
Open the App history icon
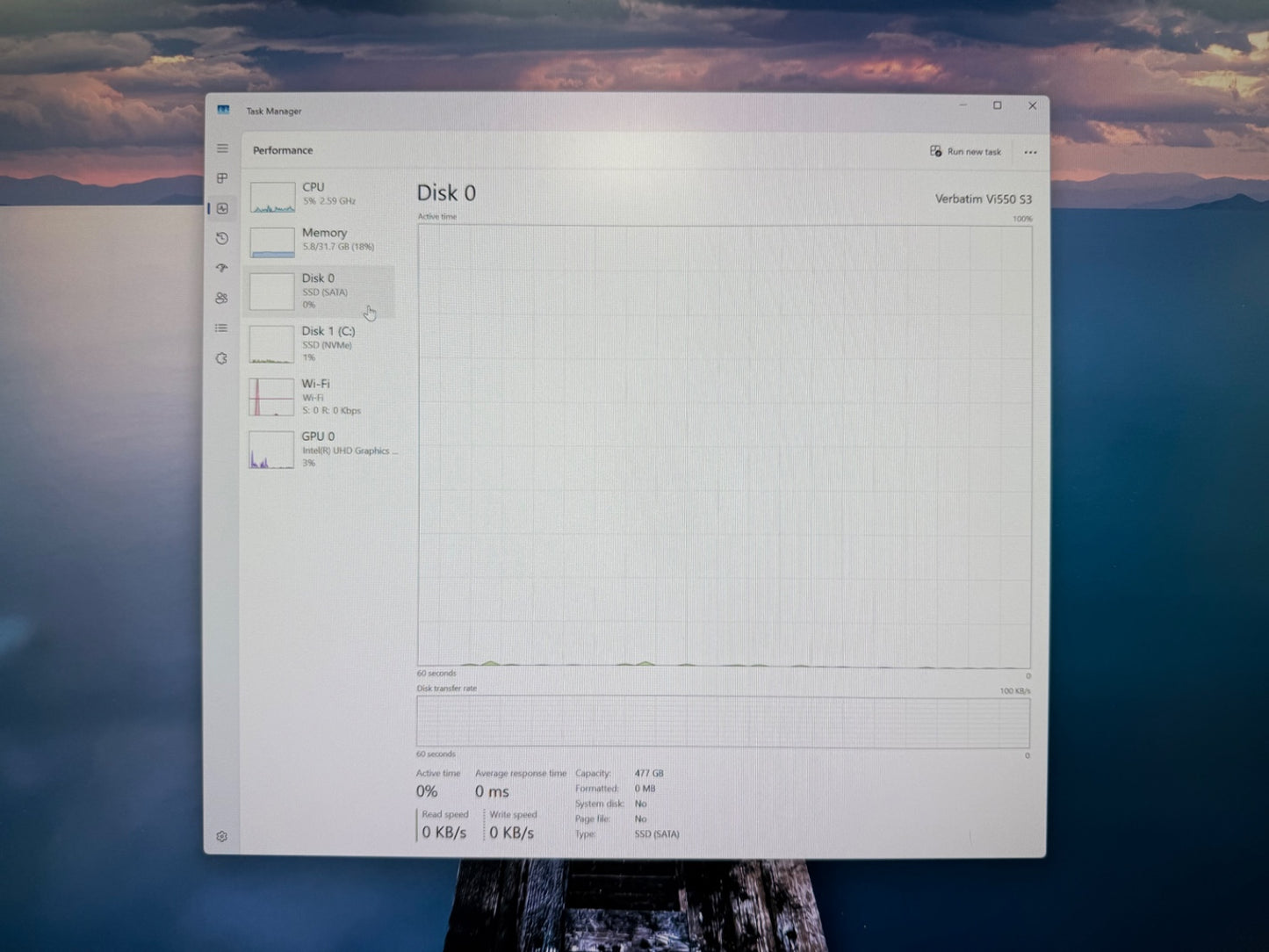click(221, 239)
